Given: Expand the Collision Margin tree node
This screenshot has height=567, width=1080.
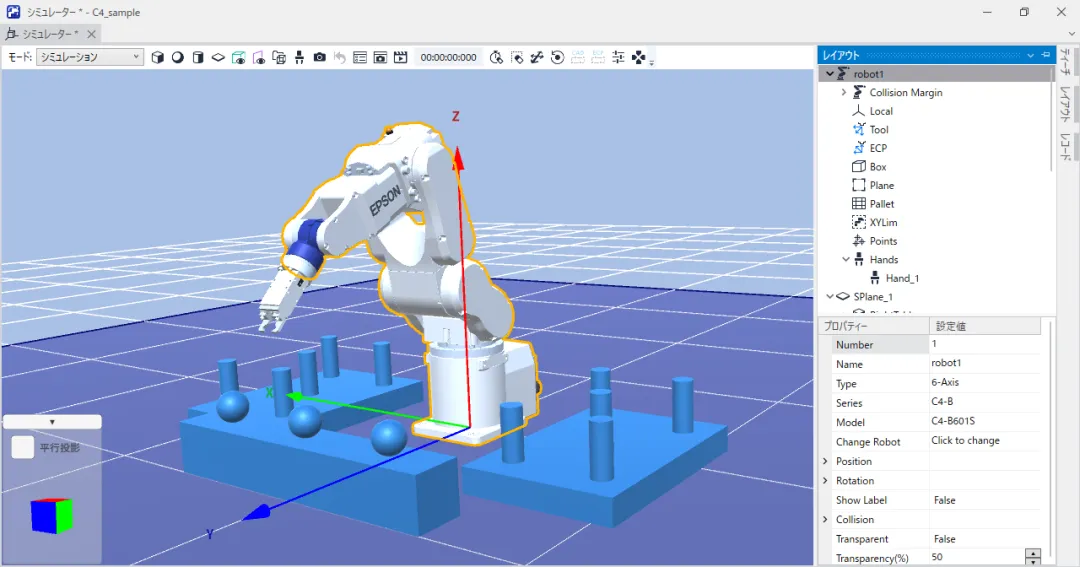Looking at the screenshot, I should coord(843,92).
